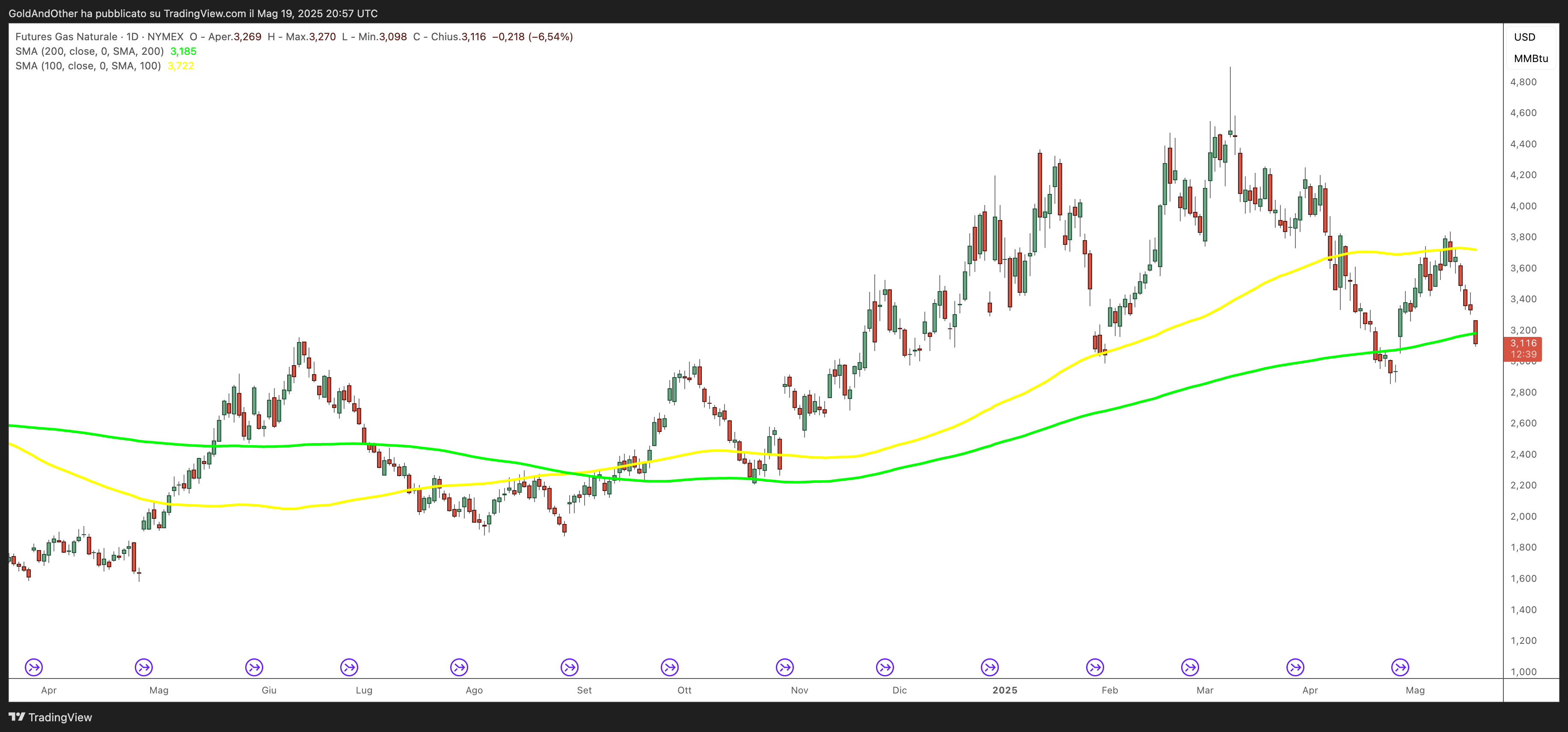Screen dimensions: 1568x732
Task: Select the contract-roll marker above the rightmost Mag label
Action: [1401, 667]
